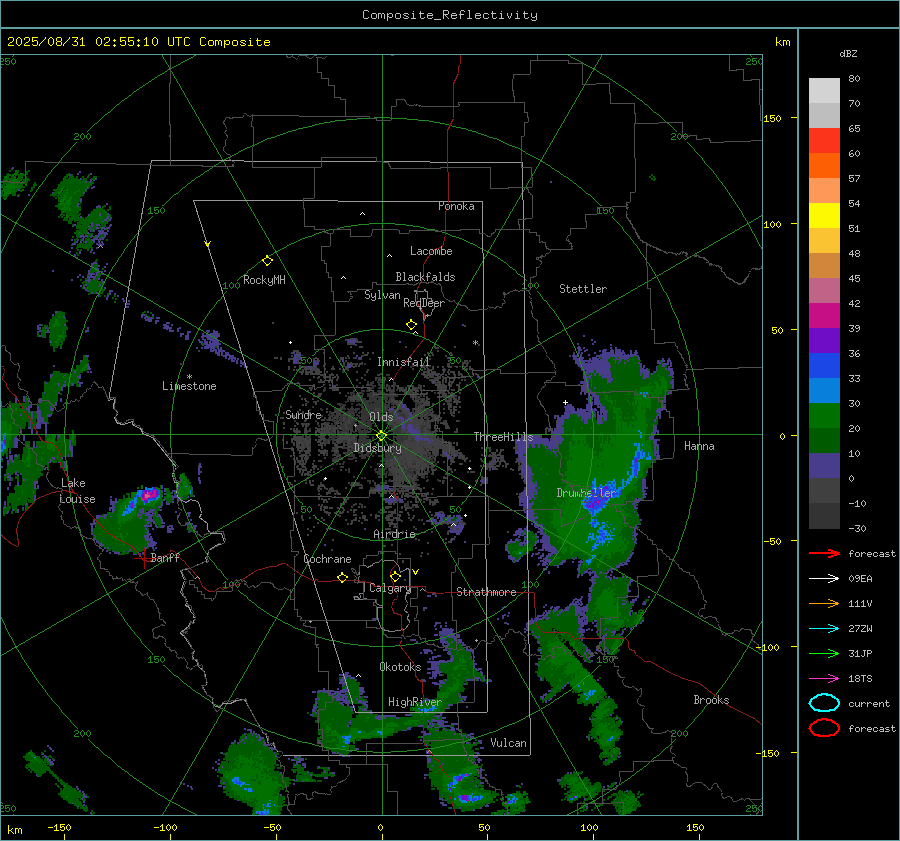900x841 pixels.
Task: Click the HighRiver label
Action: (x=414, y=702)
